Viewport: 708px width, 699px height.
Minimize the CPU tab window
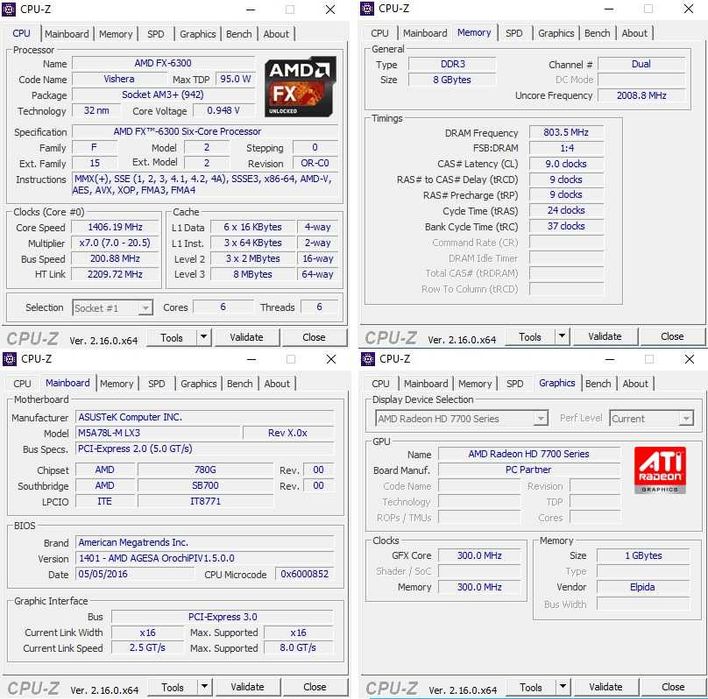(251, 10)
